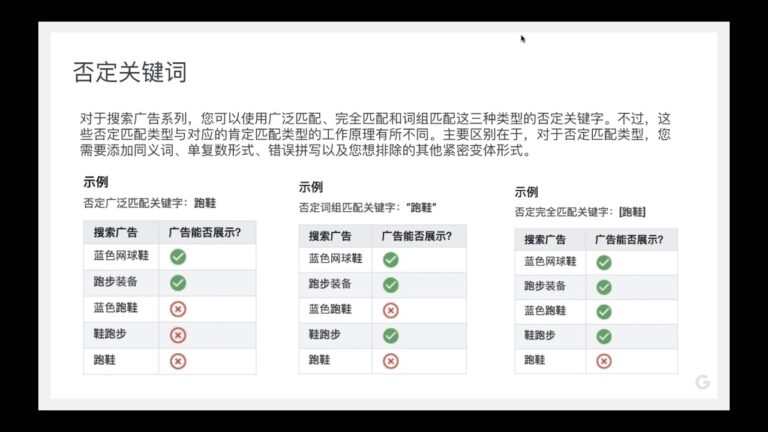Click 广告能否展示? header in 否定词组匹配 table
The width and height of the screenshot is (768, 432).
[419, 237]
